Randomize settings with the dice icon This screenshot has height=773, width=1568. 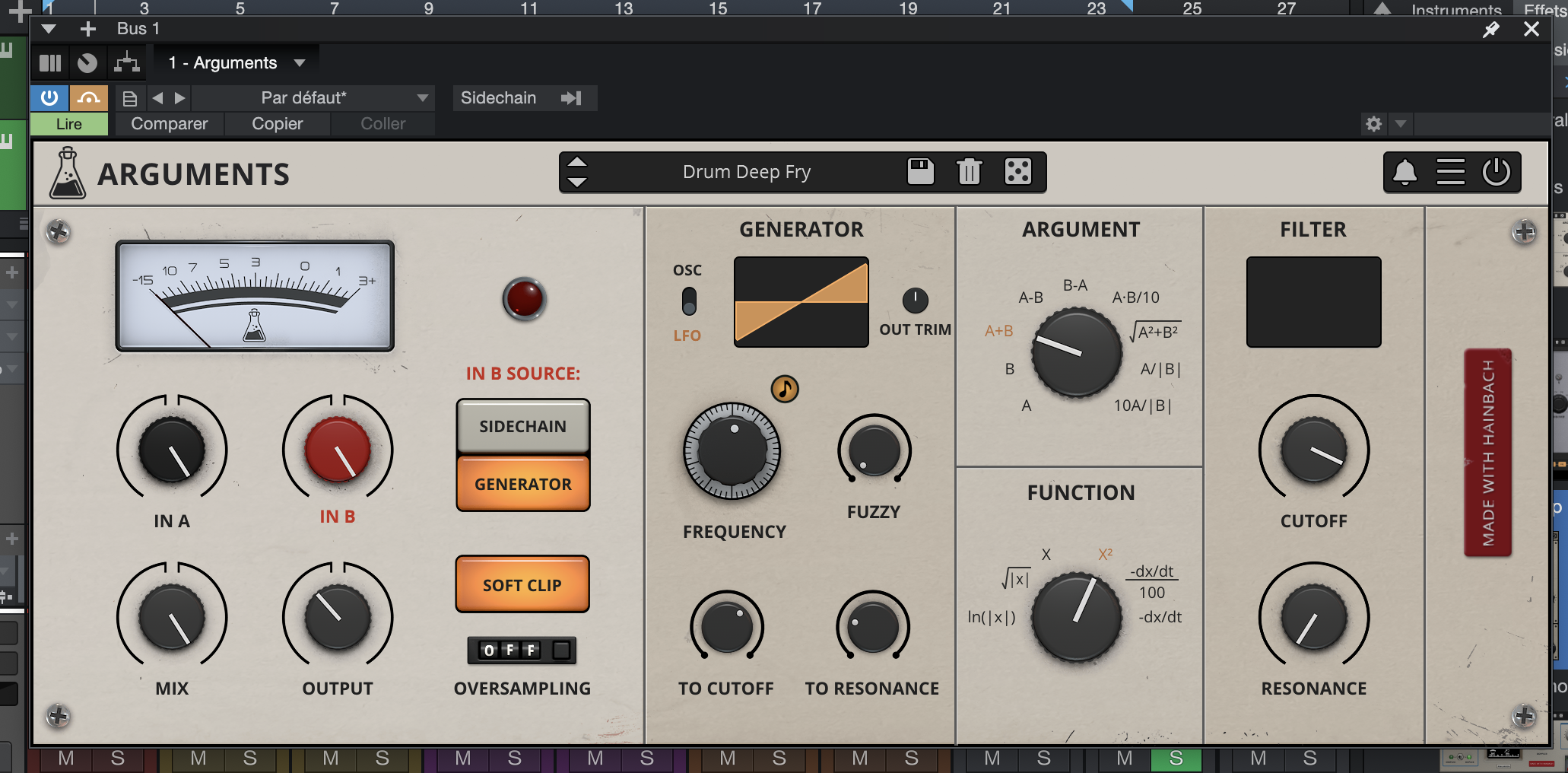1018,171
